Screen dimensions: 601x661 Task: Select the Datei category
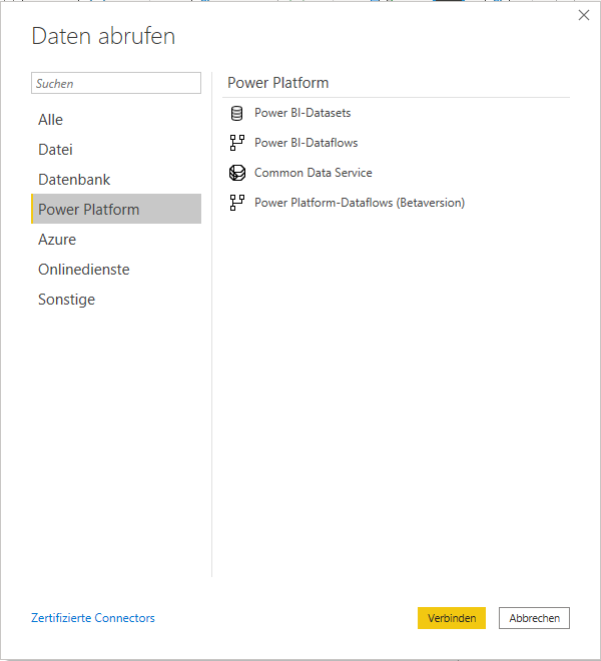click(116, 150)
